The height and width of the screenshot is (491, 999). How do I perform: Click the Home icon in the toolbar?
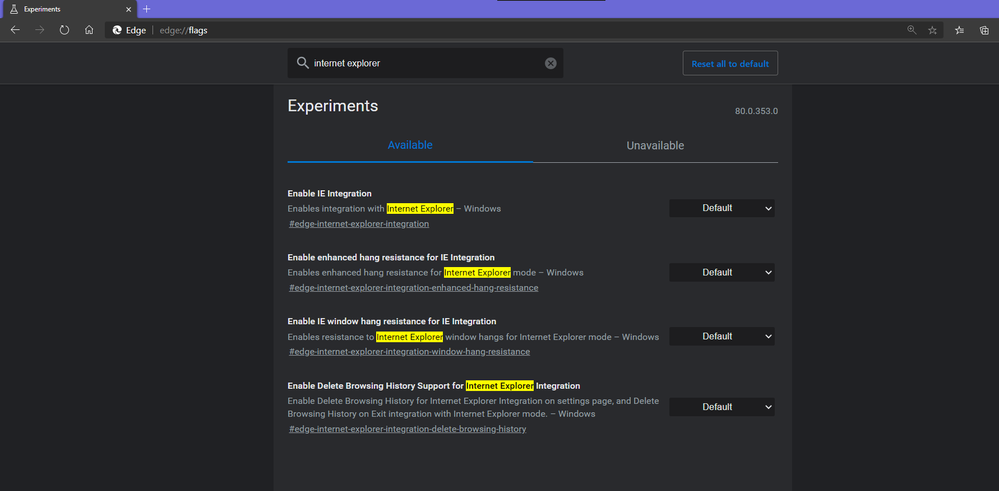[x=89, y=30]
